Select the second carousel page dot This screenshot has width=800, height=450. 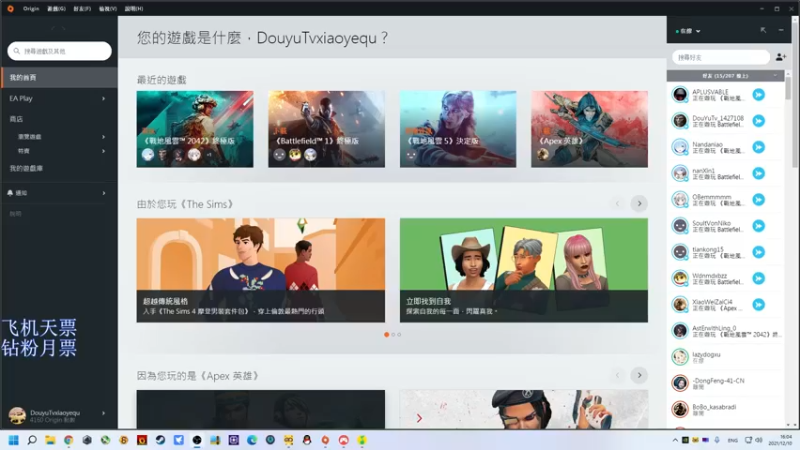click(393, 335)
